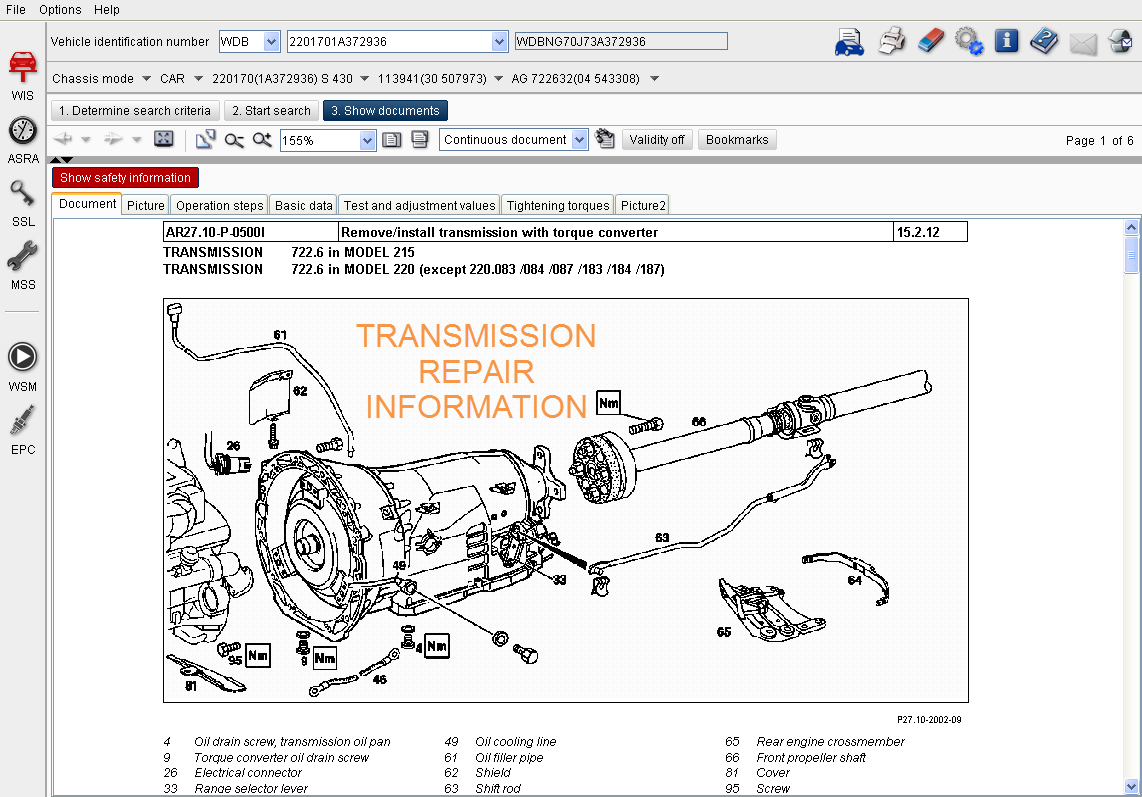Click the forward navigation arrow
The image size is (1142, 797).
pos(114,138)
